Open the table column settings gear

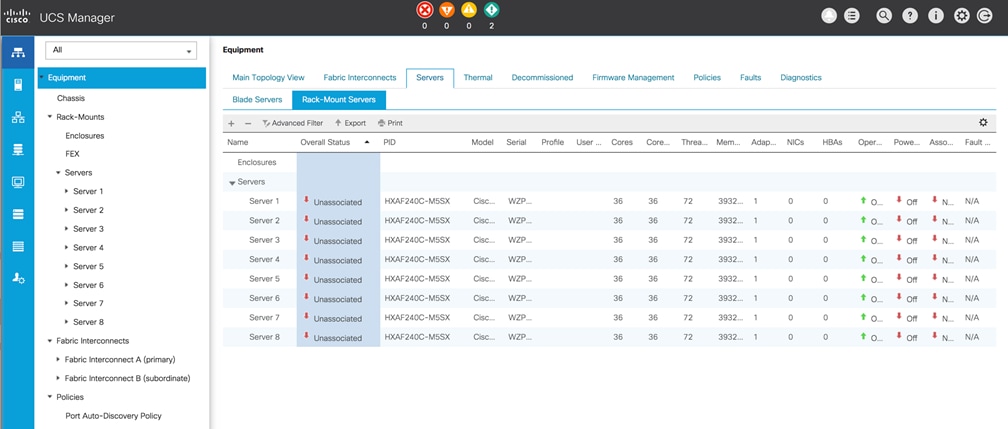click(x=983, y=122)
